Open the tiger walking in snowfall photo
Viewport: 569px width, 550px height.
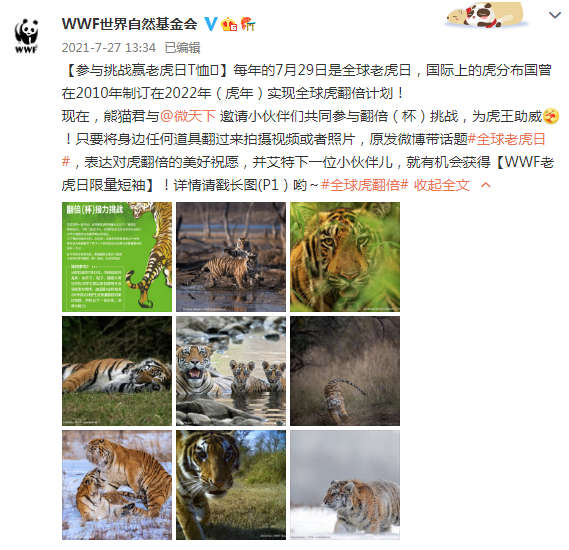pyautogui.click(x=345, y=485)
